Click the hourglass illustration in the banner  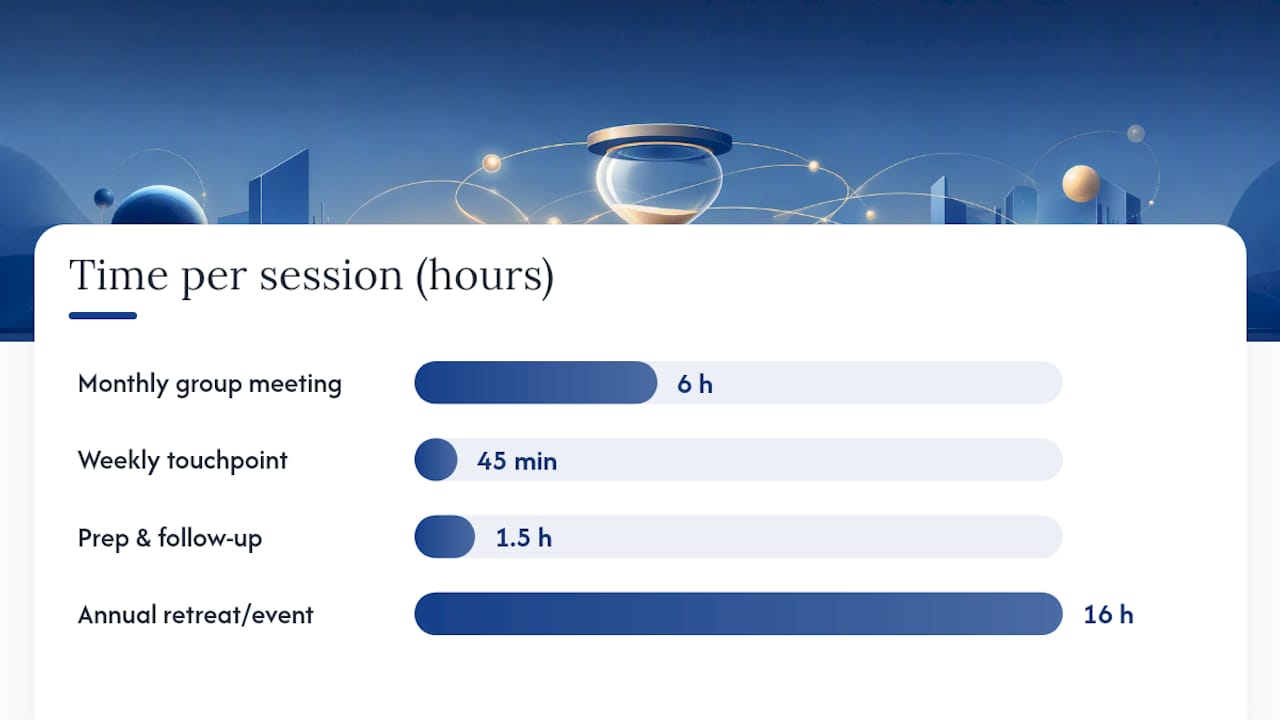659,175
